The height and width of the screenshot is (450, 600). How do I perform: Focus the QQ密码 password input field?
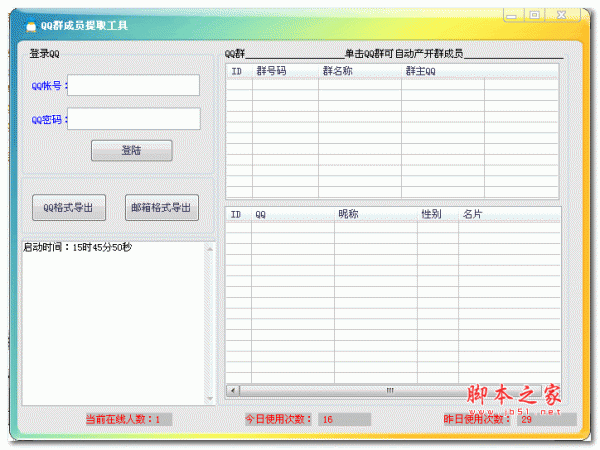coord(134,119)
